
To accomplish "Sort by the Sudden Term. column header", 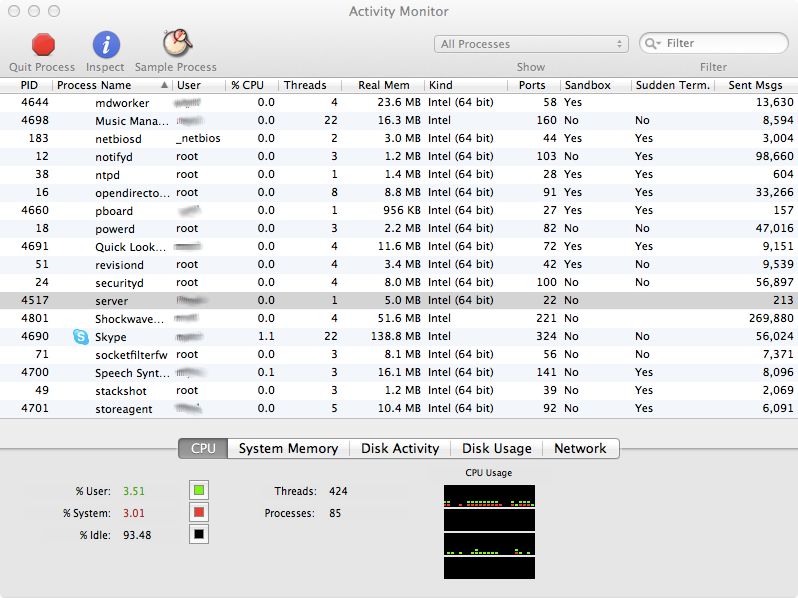I will [x=673, y=85].
